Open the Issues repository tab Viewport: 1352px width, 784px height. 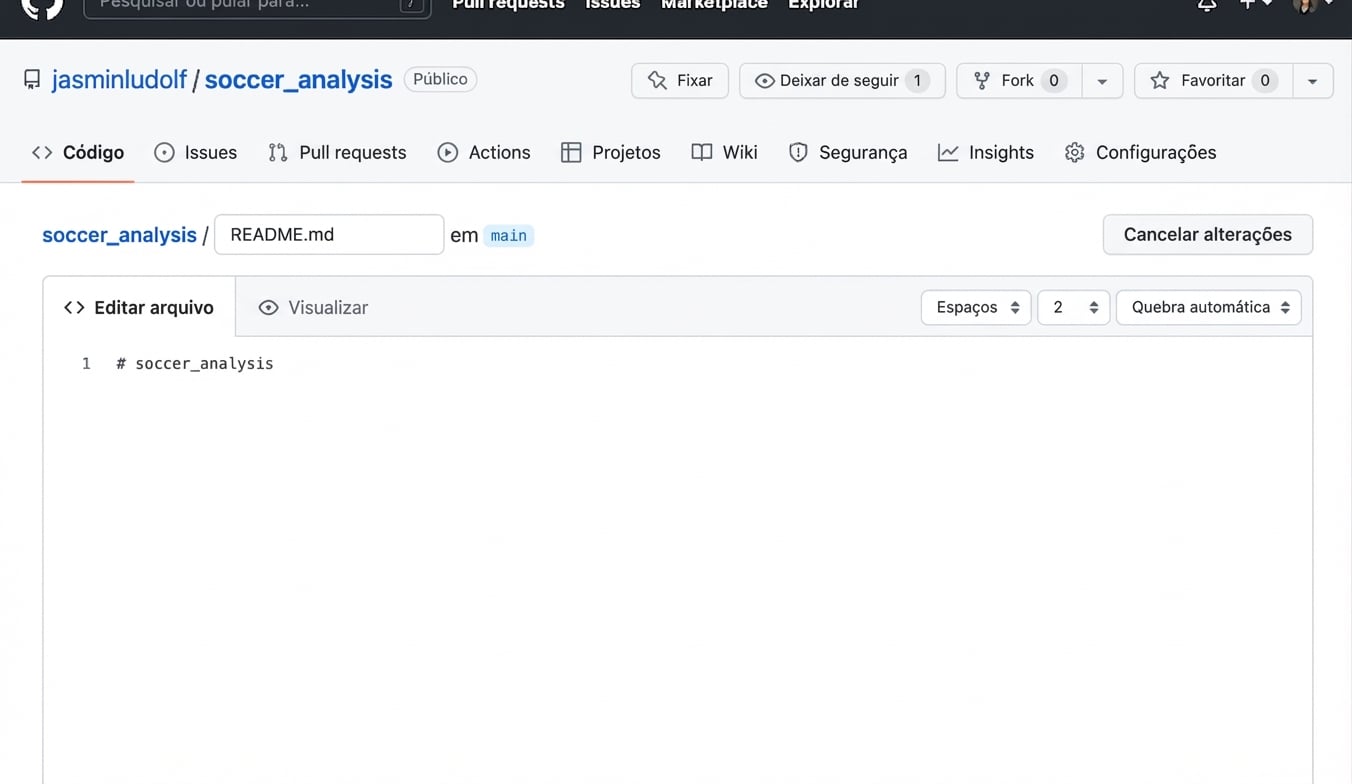[196, 153]
